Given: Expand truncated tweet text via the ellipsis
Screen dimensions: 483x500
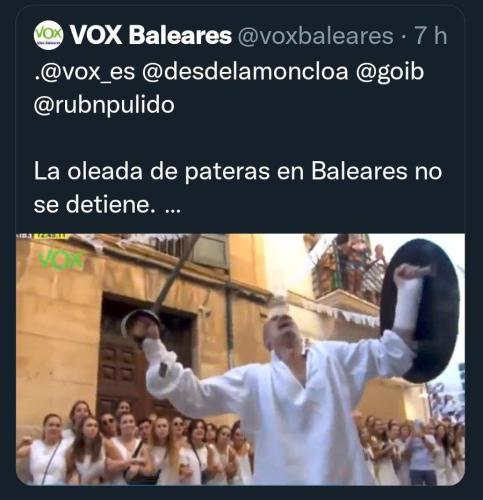Looking at the screenshot, I should 173,209.
